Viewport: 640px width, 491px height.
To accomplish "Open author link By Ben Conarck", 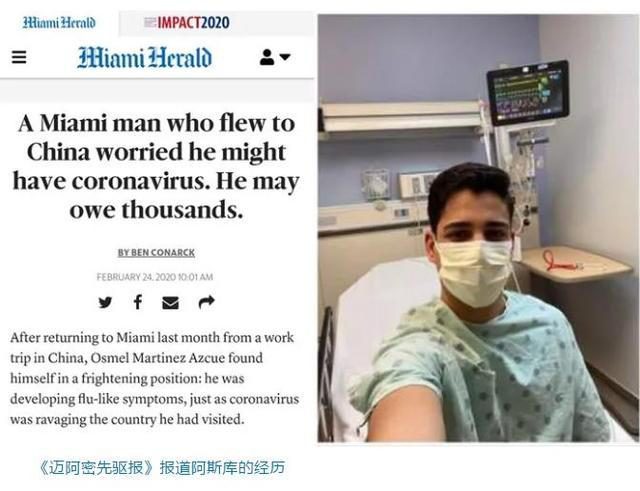I will click(156, 253).
